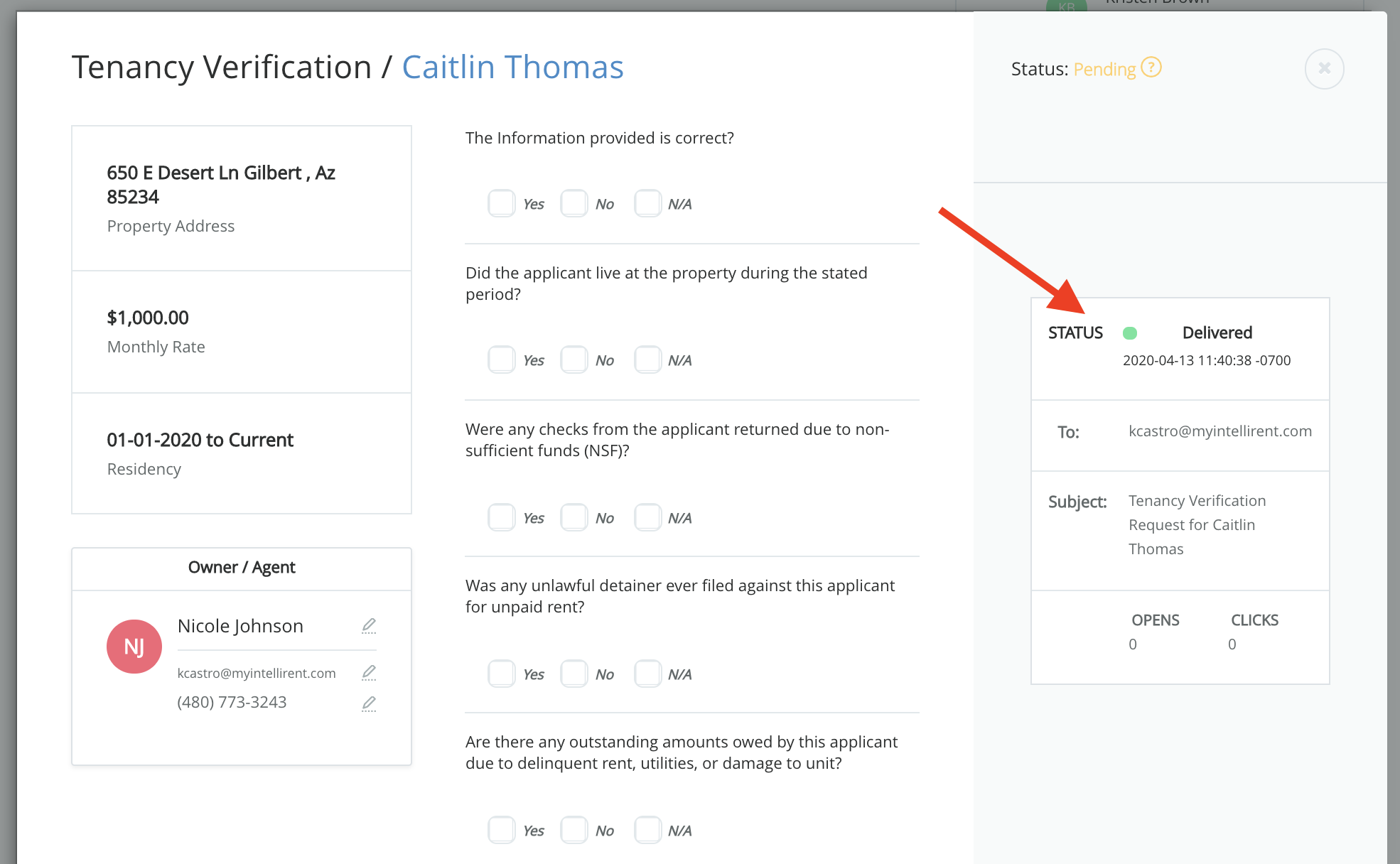
Task: Check Yes for information provided is correct
Action: pyautogui.click(x=502, y=204)
